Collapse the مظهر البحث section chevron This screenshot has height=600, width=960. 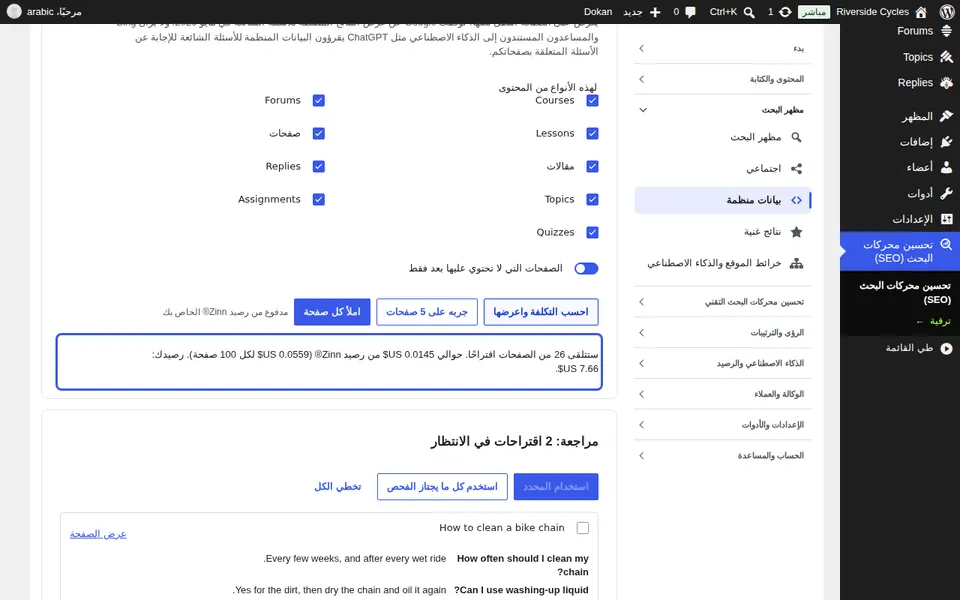click(x=643, y=110)
